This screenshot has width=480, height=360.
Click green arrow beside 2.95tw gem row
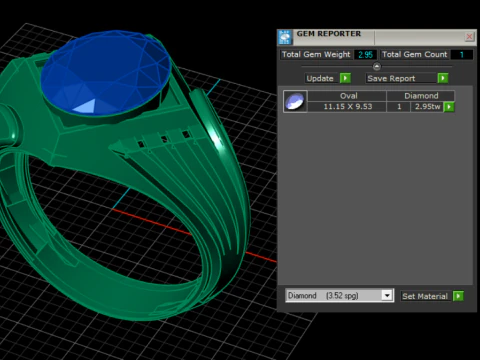(449, 107)
